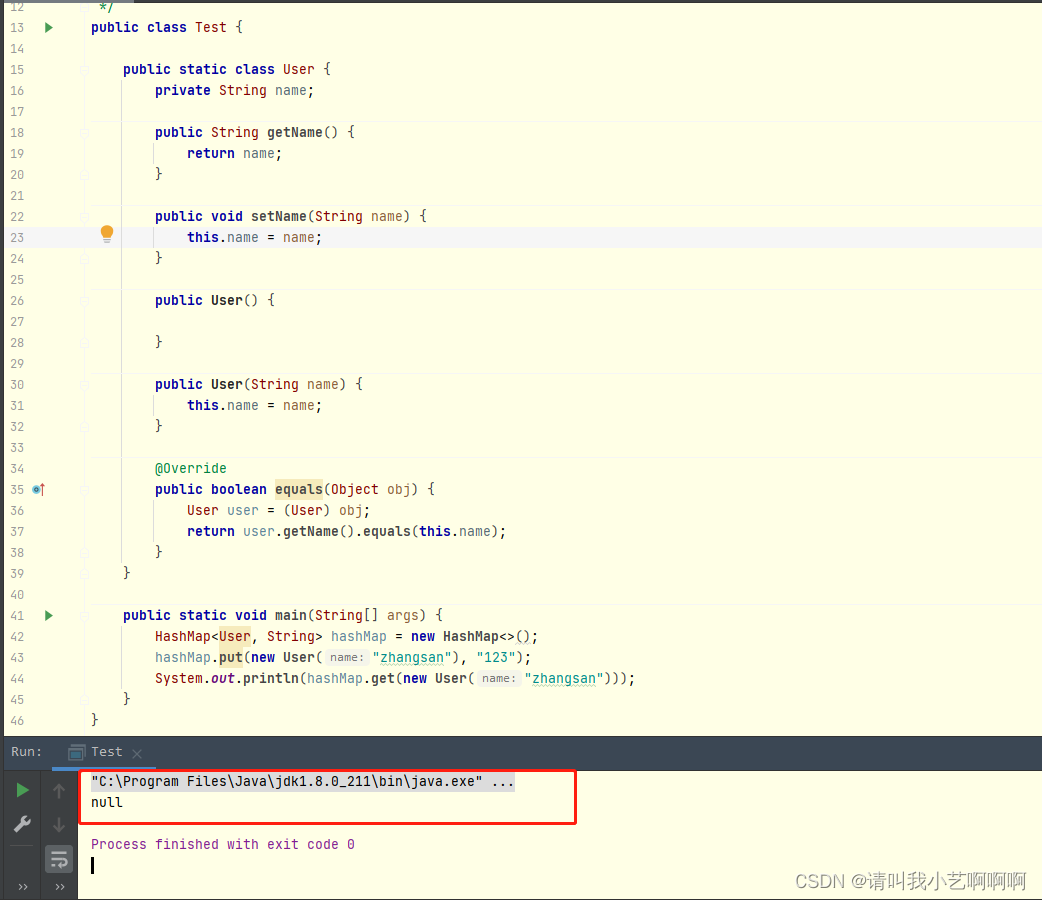This screenshot has height=900, width=1042.
Task: Open hidden toolbar actions via chevron arrows
Action: coord(22,886)
